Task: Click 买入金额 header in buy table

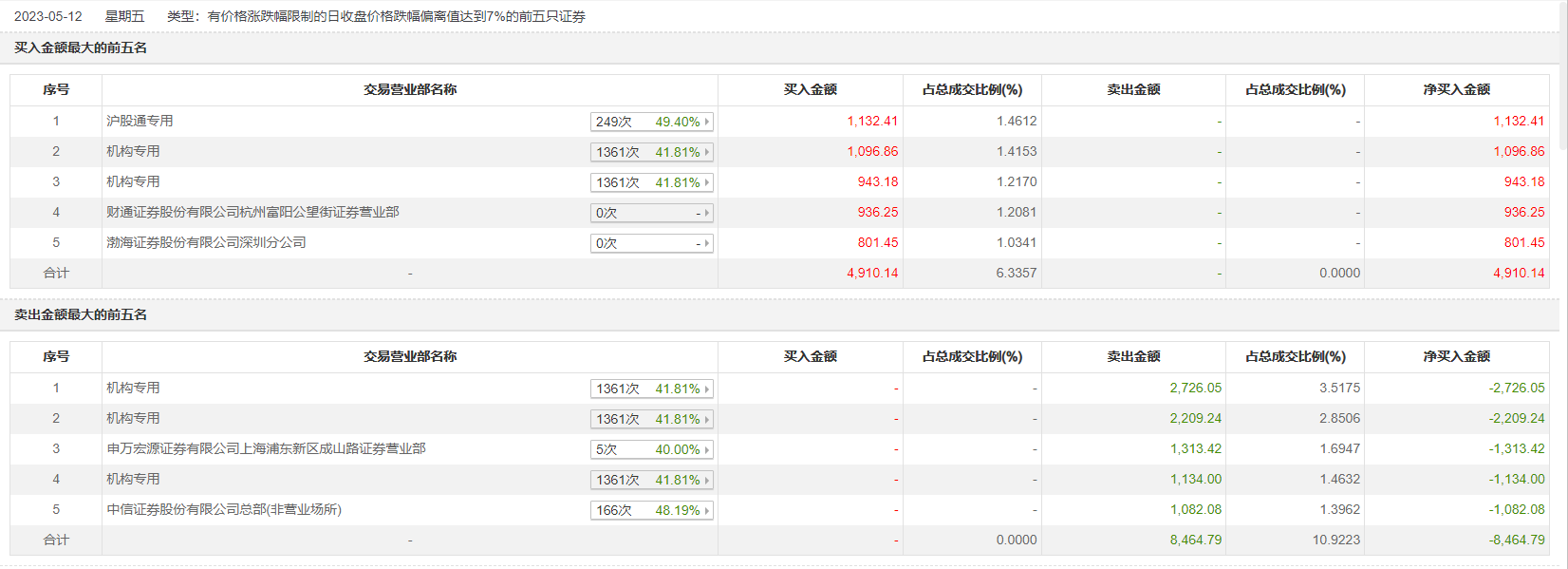Action: coord(810,89)
